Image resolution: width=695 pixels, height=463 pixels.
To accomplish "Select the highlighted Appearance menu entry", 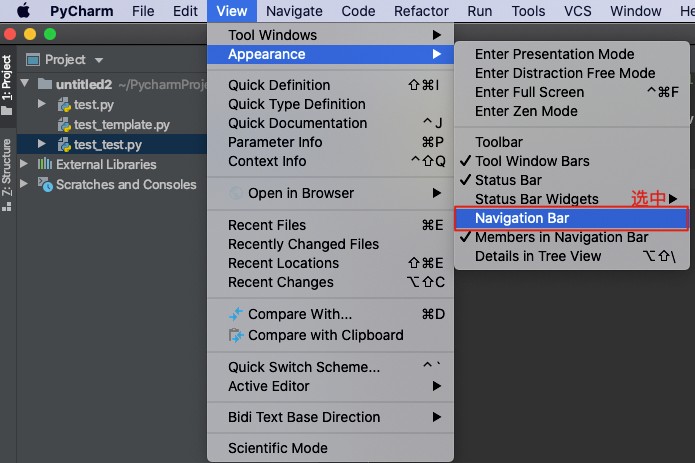I will point(330,54).
